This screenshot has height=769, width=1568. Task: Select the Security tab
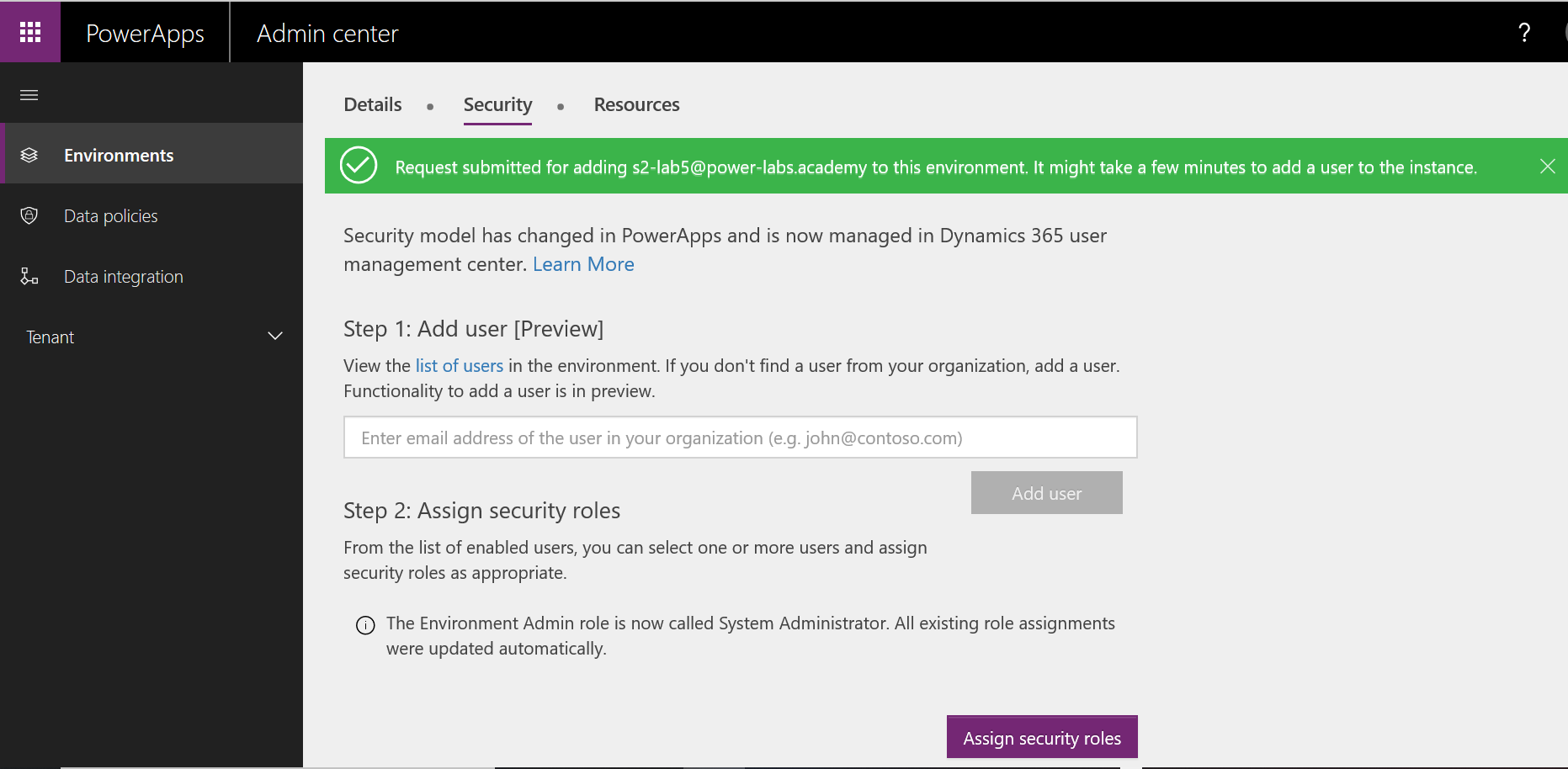(x=497, y=105)
